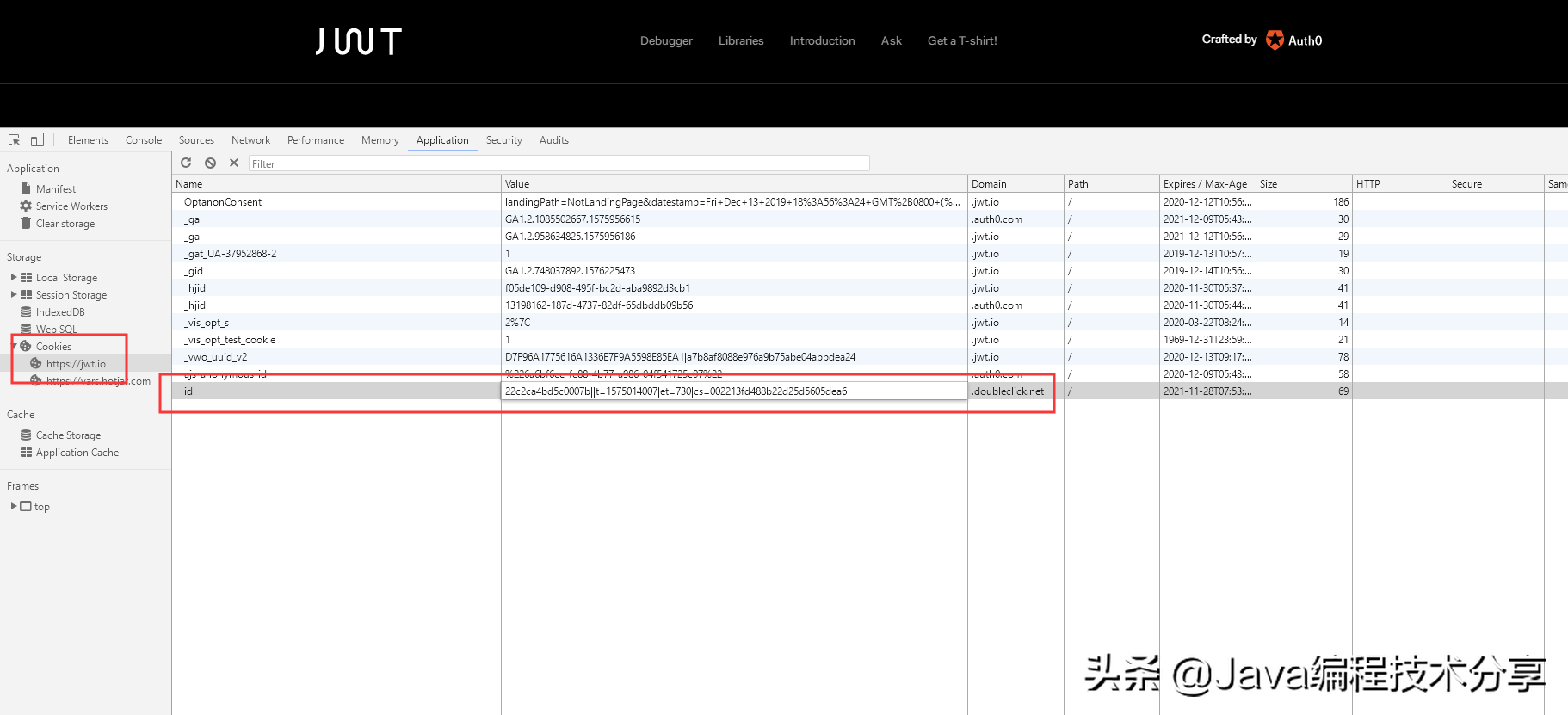The width and height of the screenshot is (1568, 715).
Task: Select Manifest in Application sidebar
Action: click(x=56, y=188)
